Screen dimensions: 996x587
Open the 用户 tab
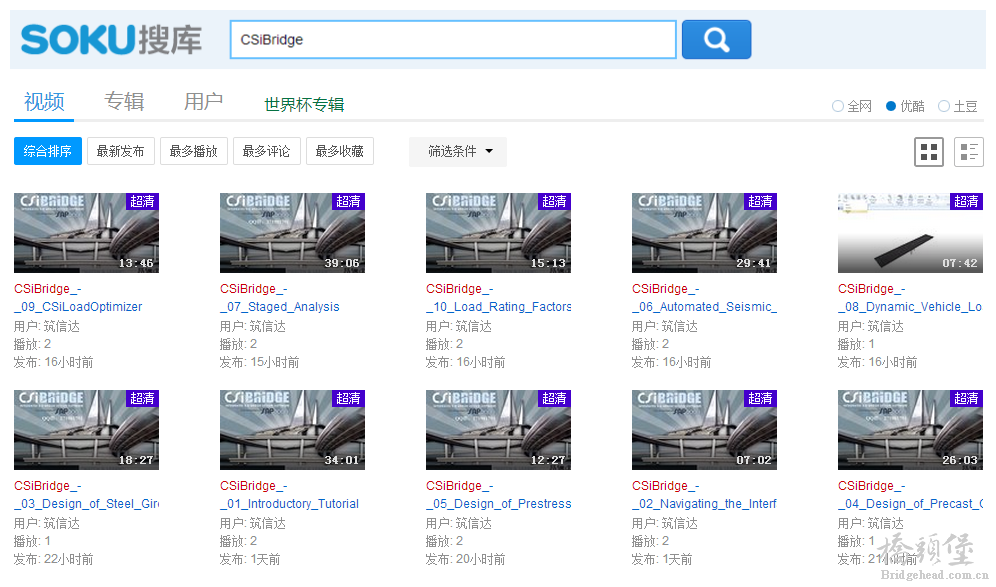(x=203, y=102)
